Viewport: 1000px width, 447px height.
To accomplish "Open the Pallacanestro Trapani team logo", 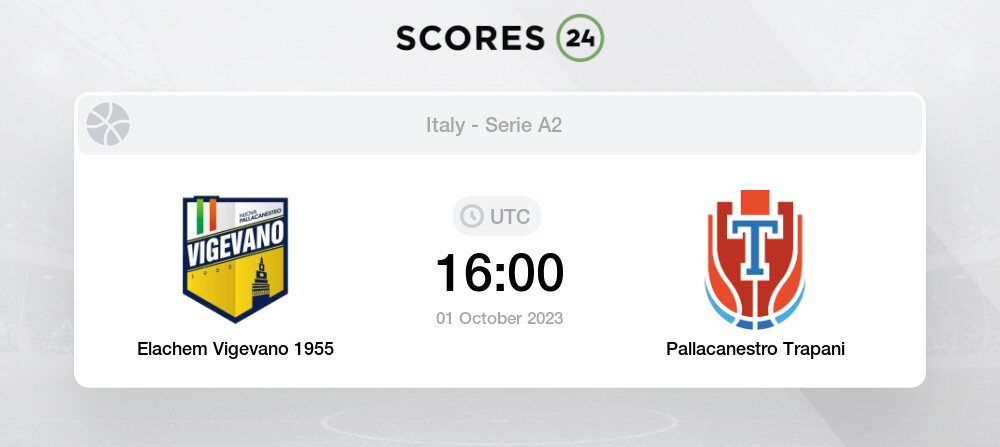I will click(x=755, y=260).
